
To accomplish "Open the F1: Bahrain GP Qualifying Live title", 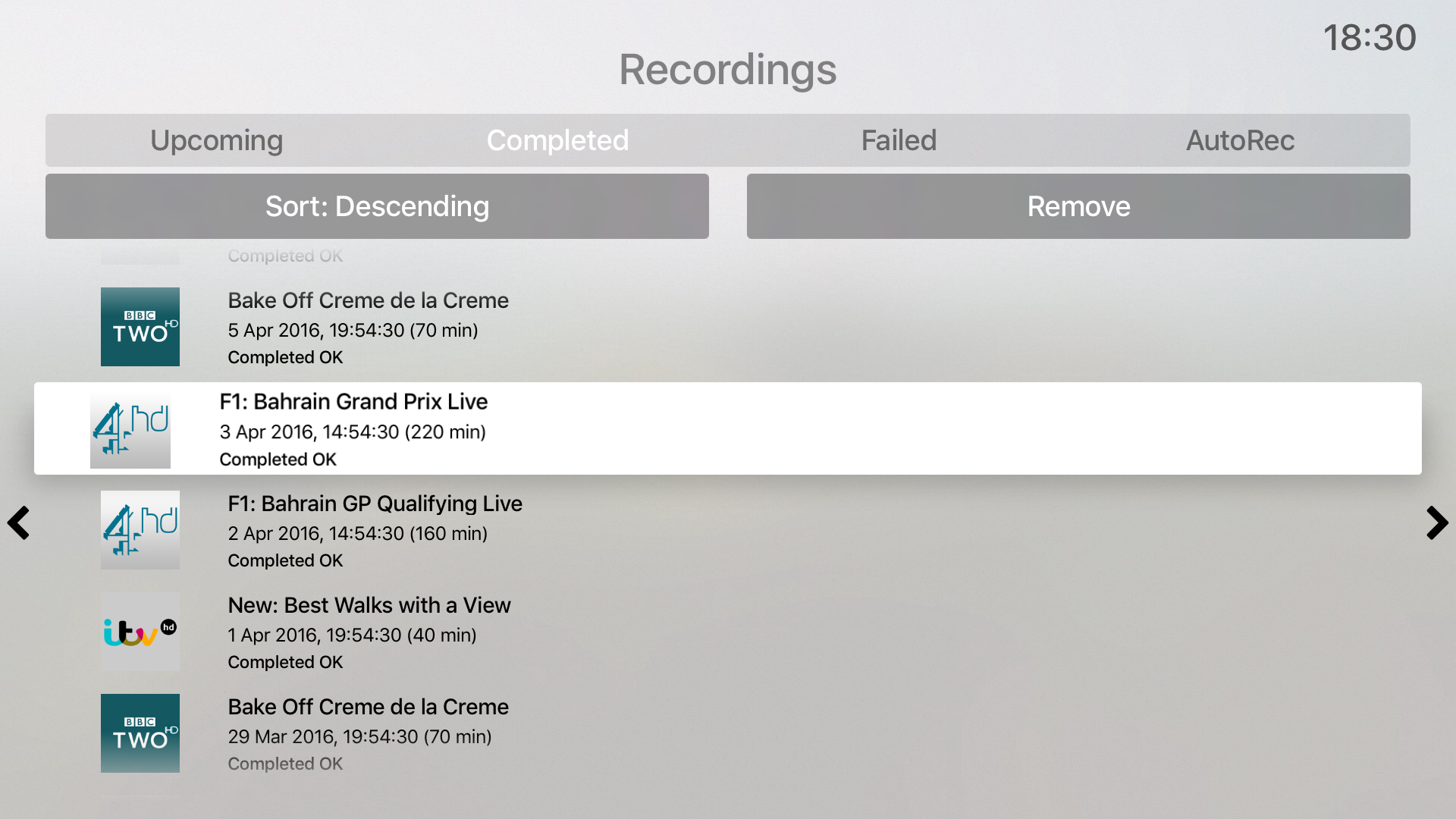I will click(375, 504).
